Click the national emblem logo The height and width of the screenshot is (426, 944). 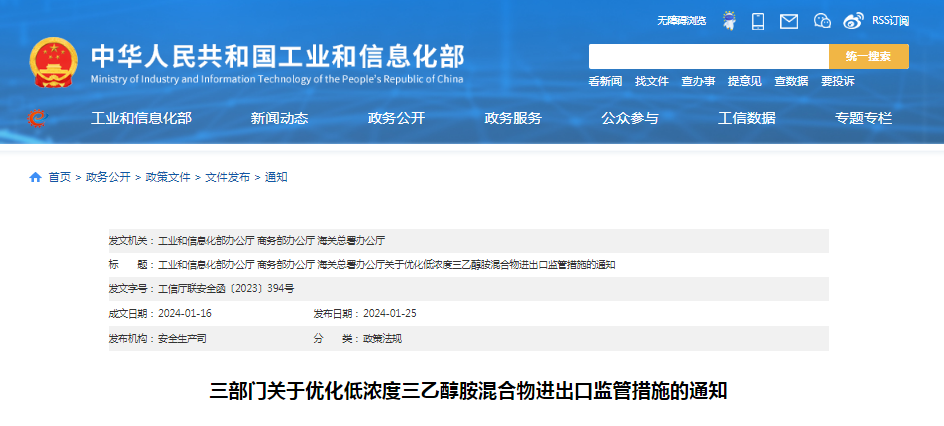[53, 63]
